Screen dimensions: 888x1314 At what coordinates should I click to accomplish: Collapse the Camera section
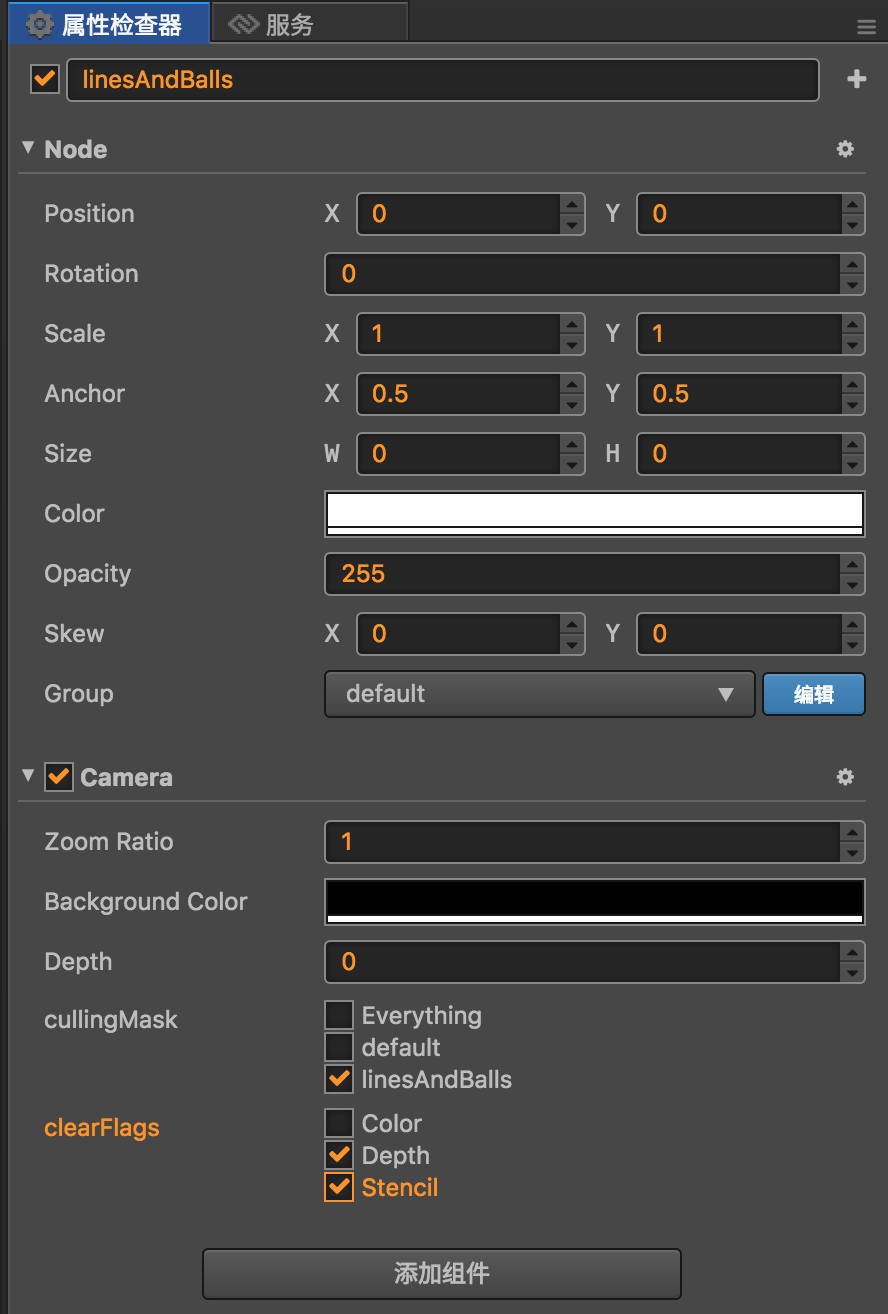pos(28,776)
